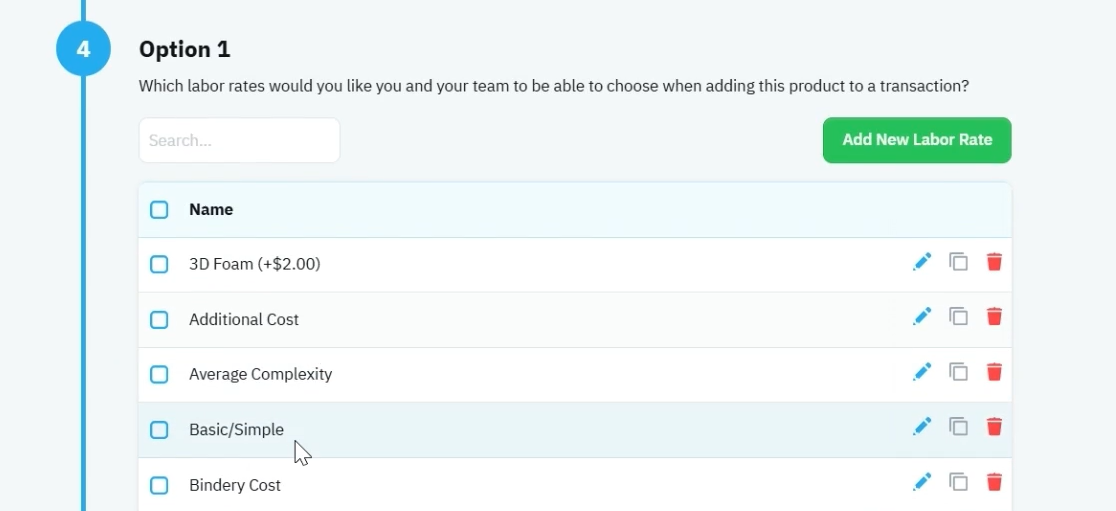
Task: Edit the 3D Foam labor rate
Action: [x=922, y=262]
